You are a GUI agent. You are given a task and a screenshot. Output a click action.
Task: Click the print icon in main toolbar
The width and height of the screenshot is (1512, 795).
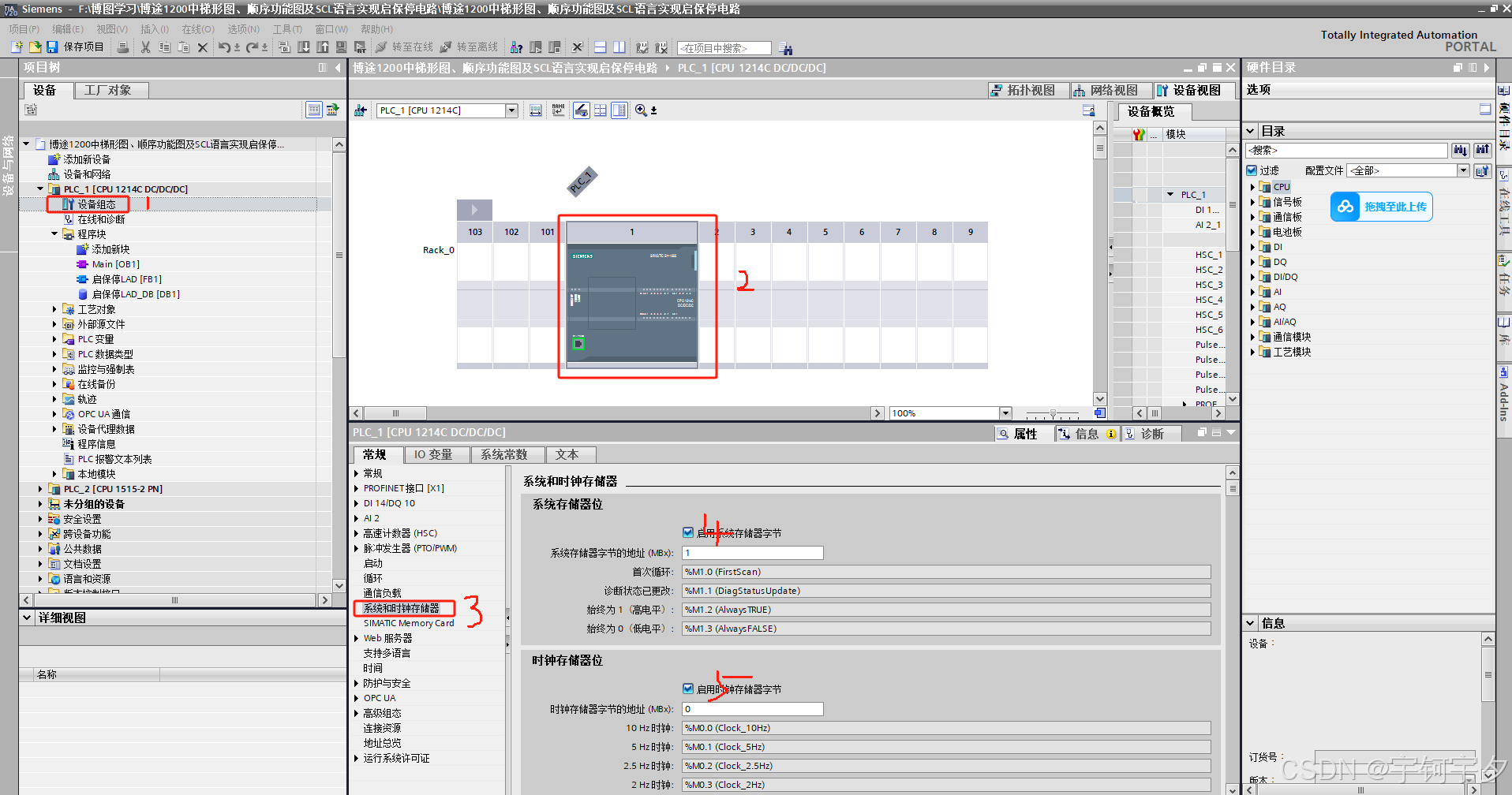pyautogui.click(x=123, y=47)
